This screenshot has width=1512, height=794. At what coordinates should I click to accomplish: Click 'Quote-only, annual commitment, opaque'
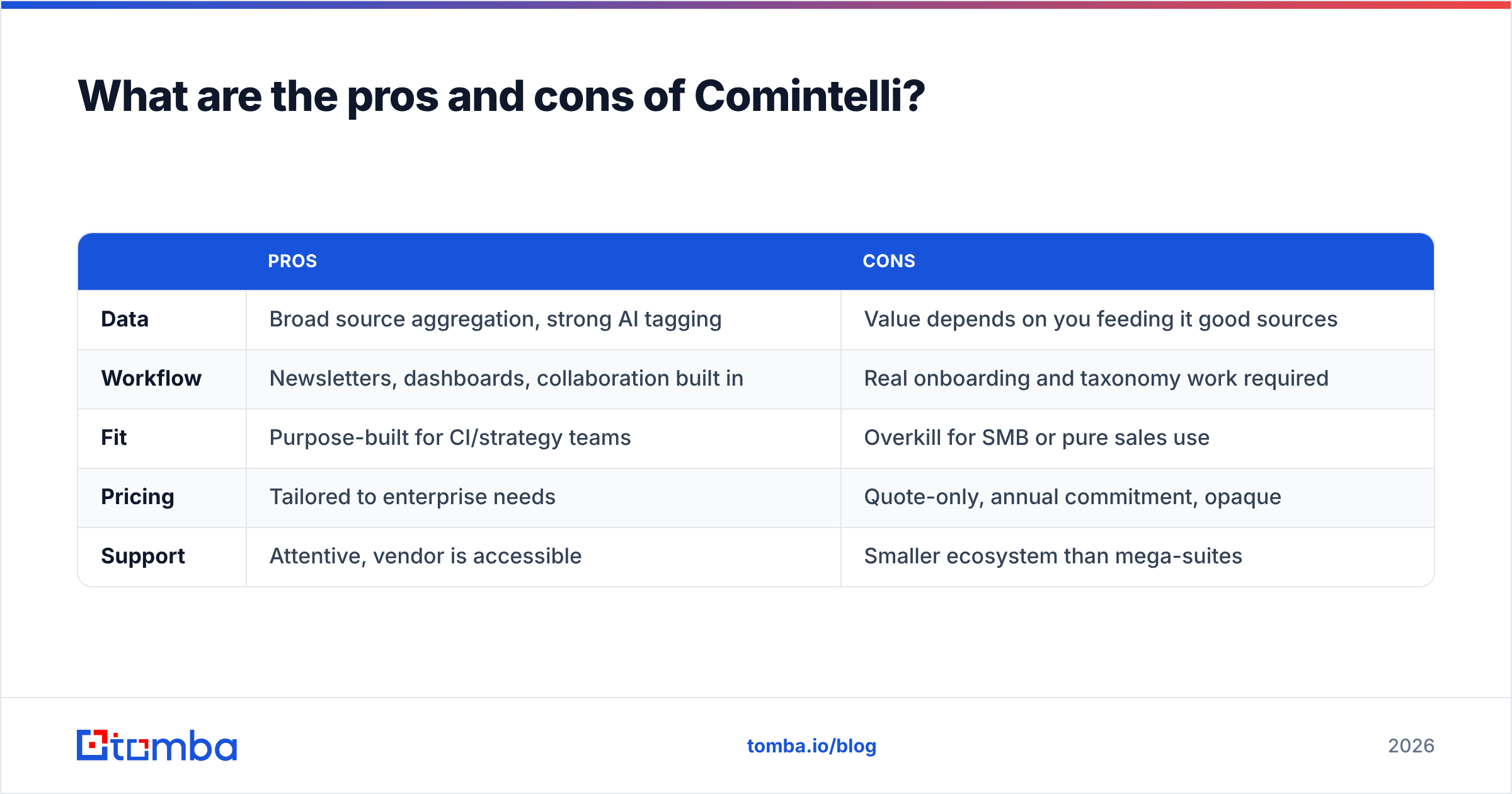1073,497
